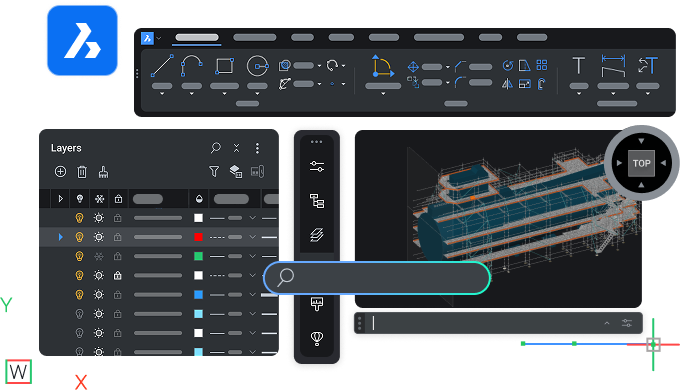680x390 pixels.
Task: Click the Array grid icon in ribbon
Action: (x=542, y=65)
